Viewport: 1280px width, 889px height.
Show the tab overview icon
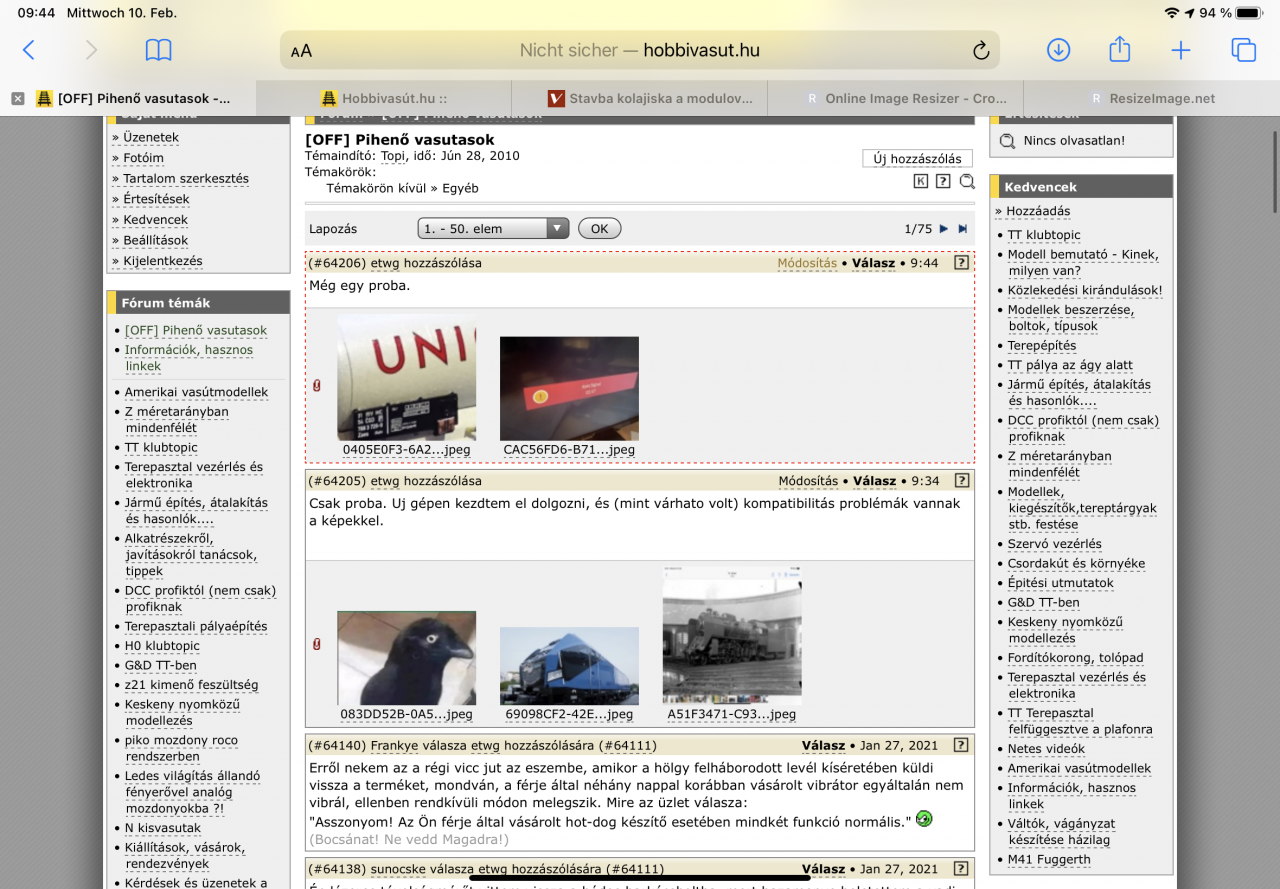tap(1243, 50)
